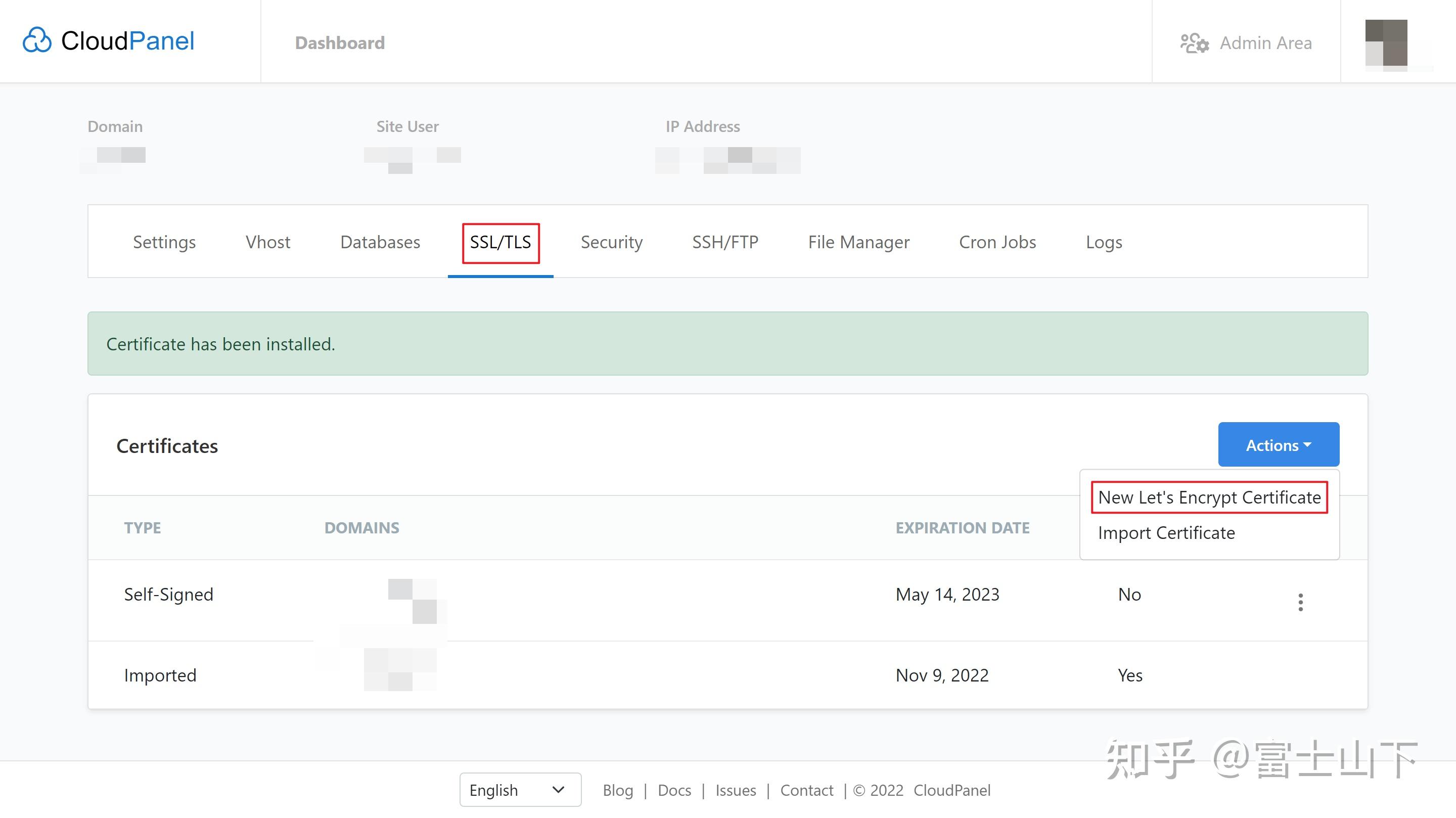Click the CloudPanel cloud logo icon
Screen dimensions: 1456x818
click(x=37, y=40)
